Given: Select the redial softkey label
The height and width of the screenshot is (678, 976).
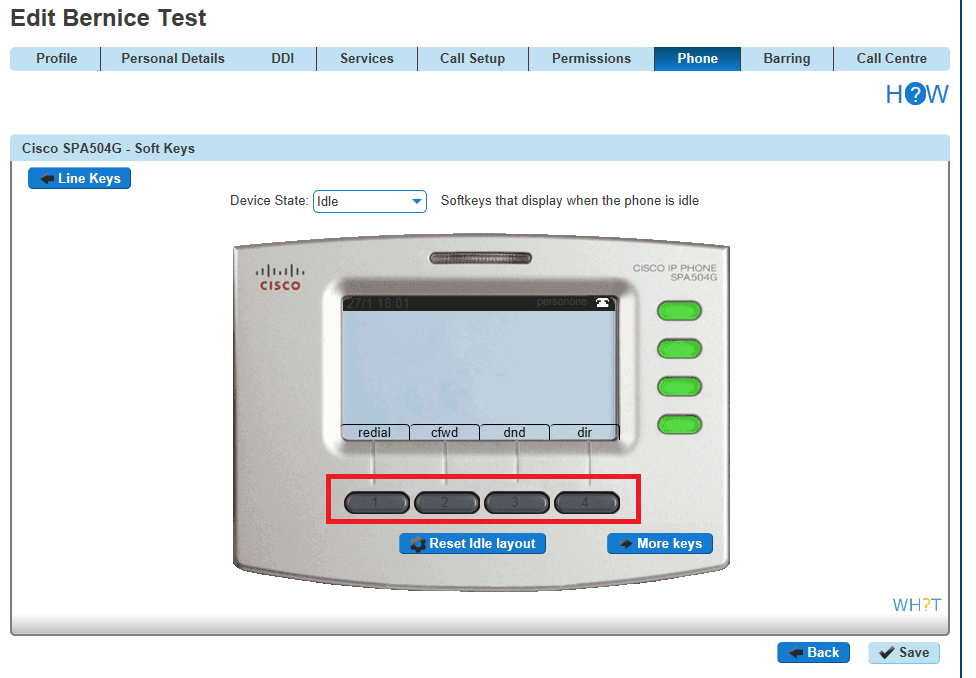Looking at the screenshot, I should click(x=375, y=432).
